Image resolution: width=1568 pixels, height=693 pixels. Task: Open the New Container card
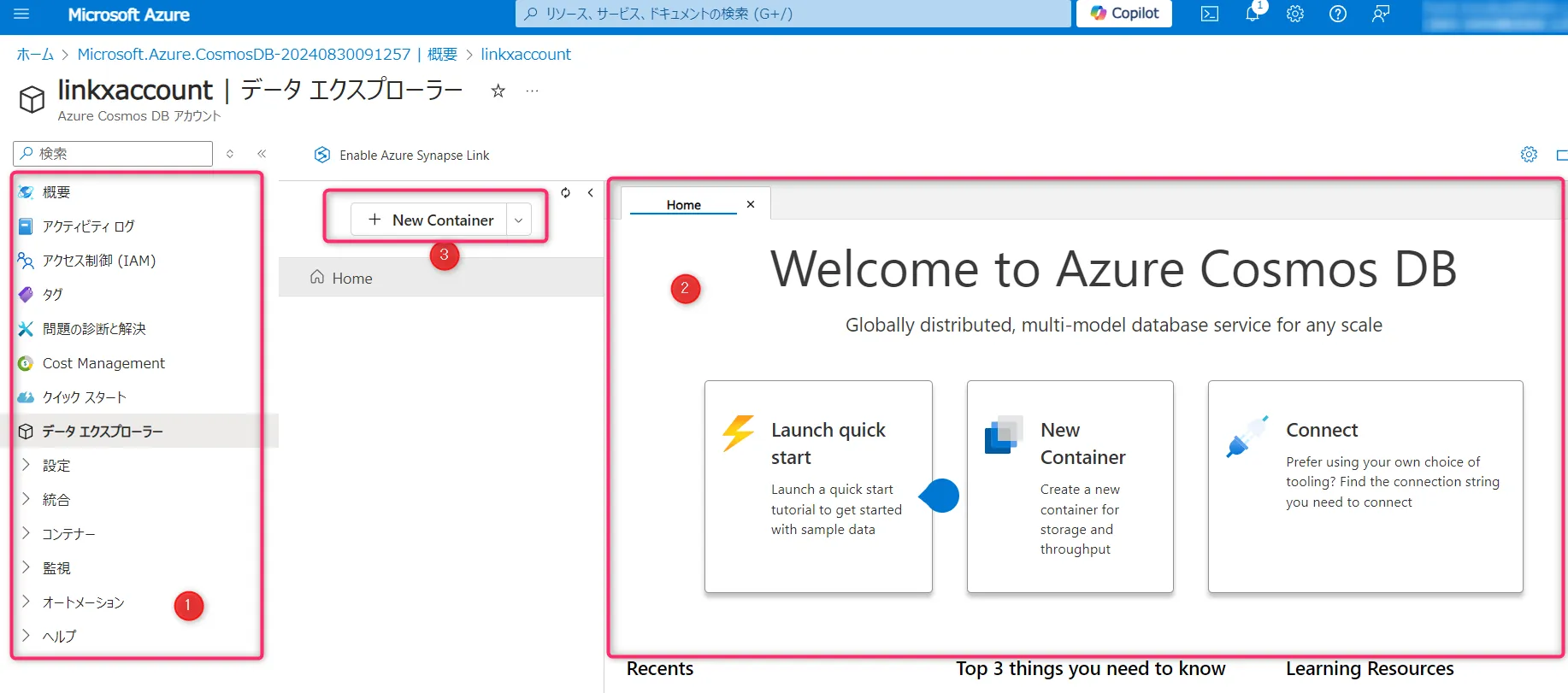1070,486
